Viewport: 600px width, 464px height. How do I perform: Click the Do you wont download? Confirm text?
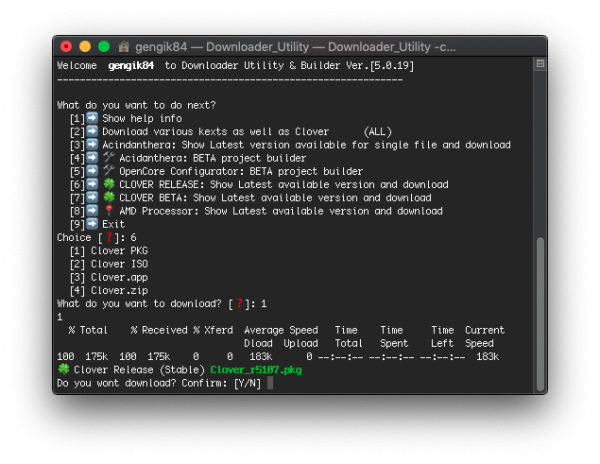(x=142, y=383)
